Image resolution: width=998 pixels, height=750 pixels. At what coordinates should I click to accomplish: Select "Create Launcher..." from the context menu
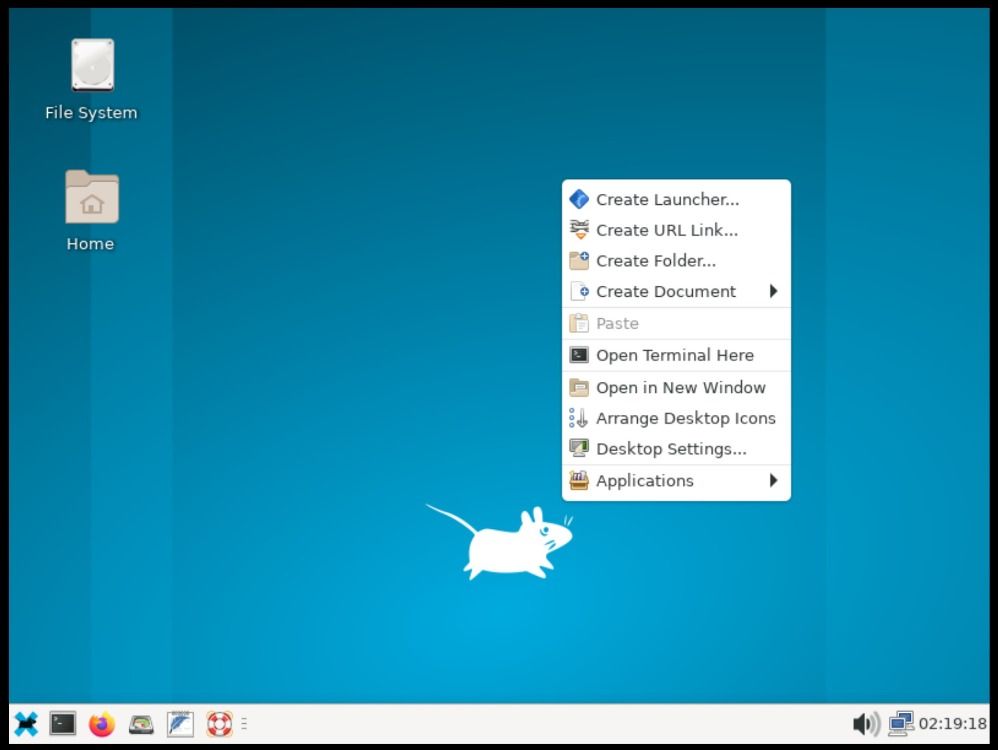click(666, 199)
